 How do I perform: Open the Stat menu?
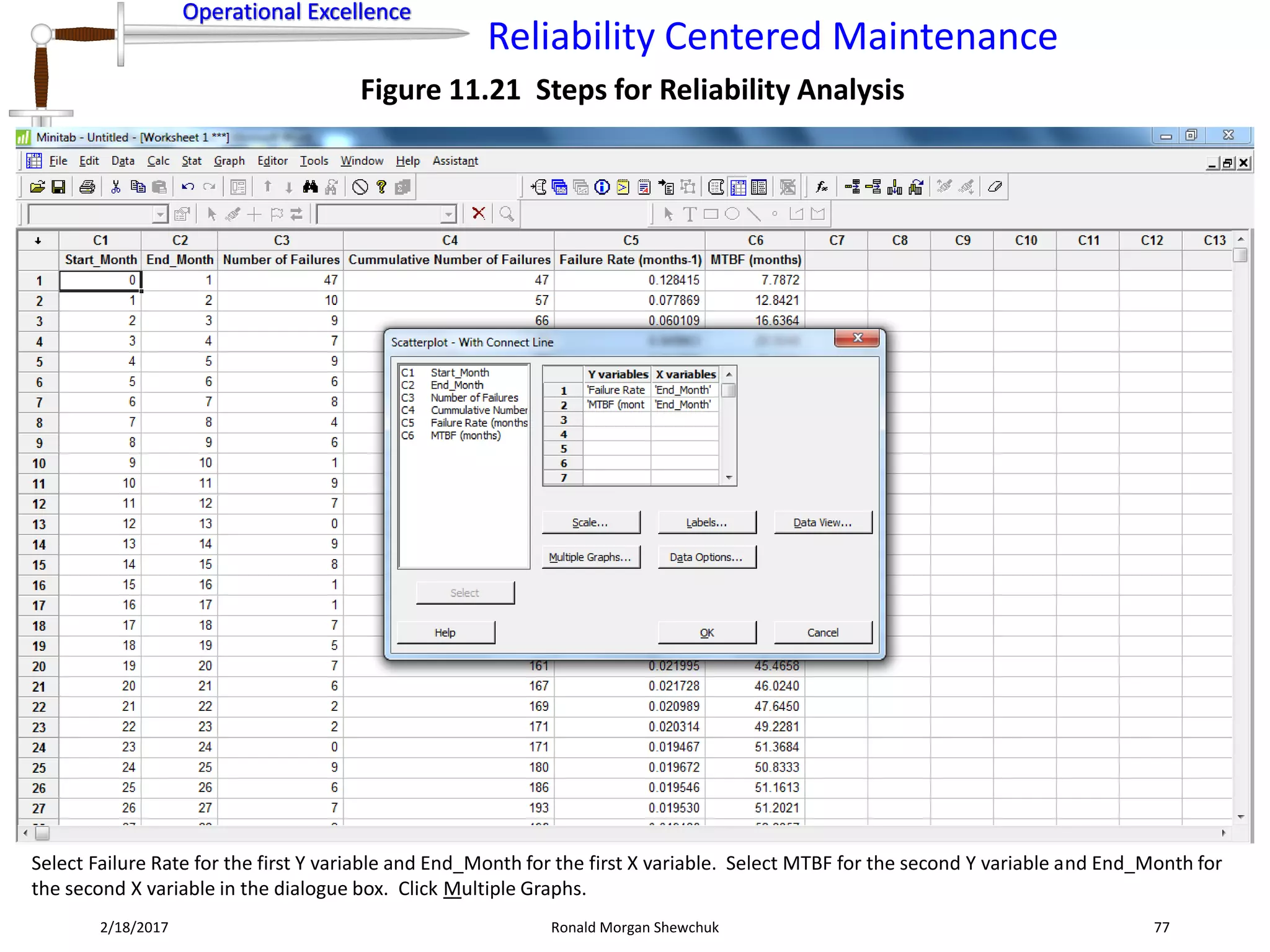(x=192, y=161)
